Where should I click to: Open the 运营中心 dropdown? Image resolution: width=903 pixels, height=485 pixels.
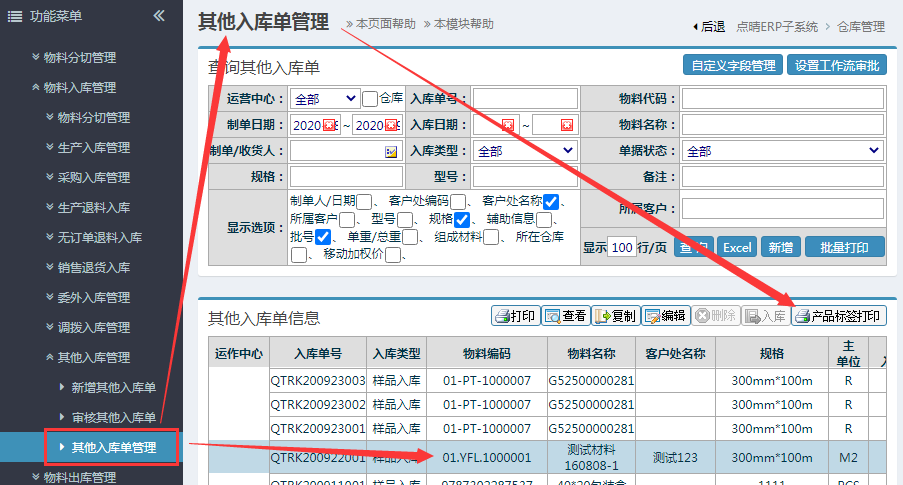pos(325,99)
